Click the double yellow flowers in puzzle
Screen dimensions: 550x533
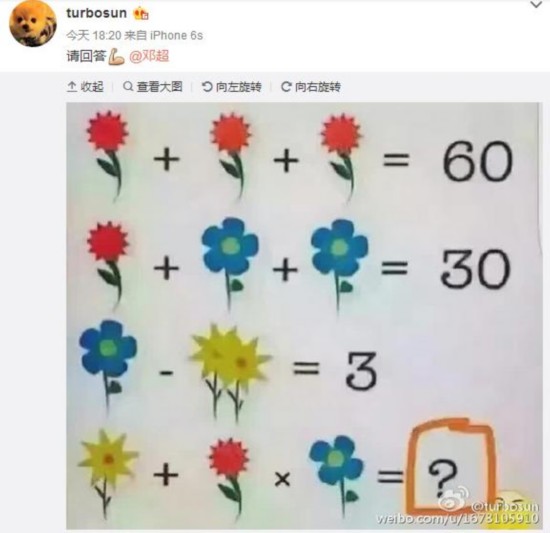coord(230,372)
